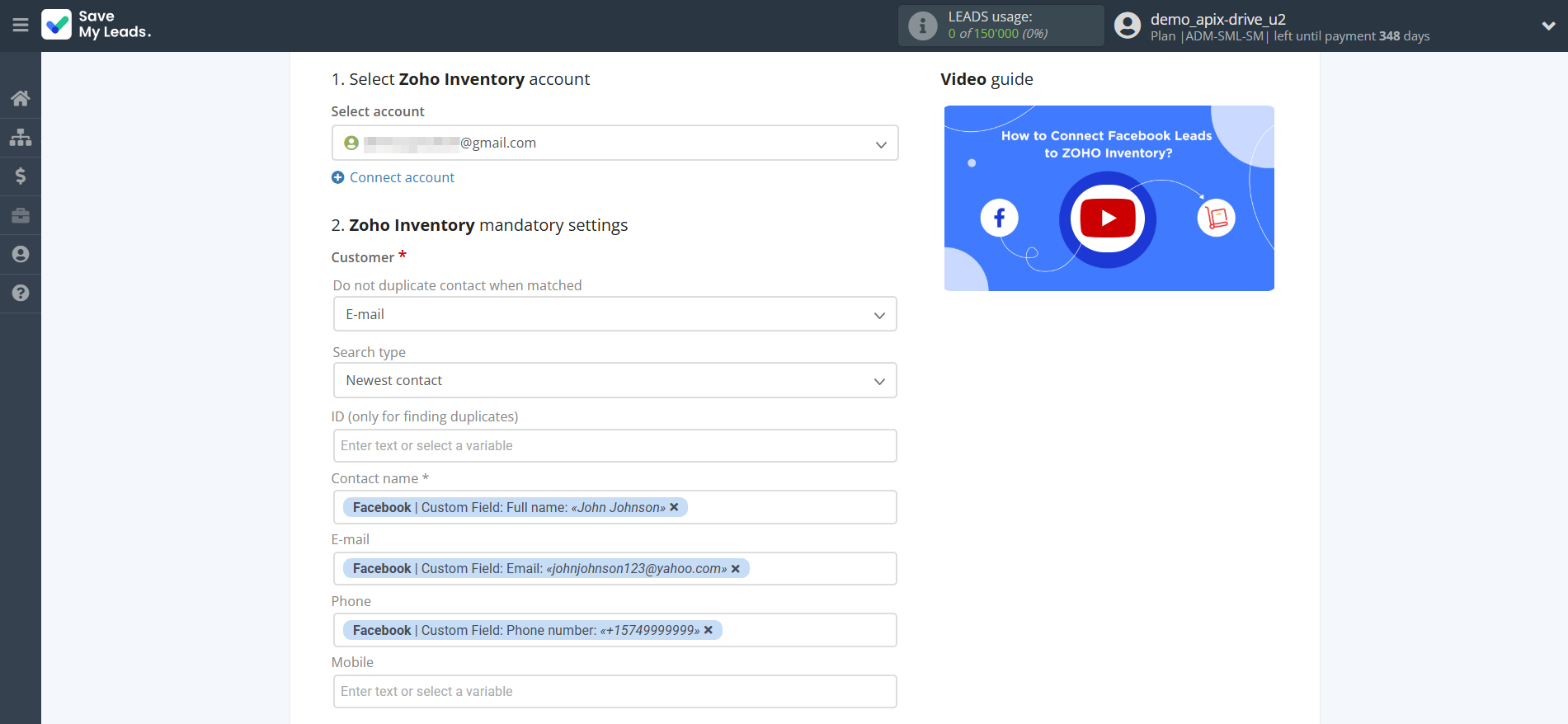
Task: Play the Zoho Inventory video guide
Action: (x=1108, y=219)
